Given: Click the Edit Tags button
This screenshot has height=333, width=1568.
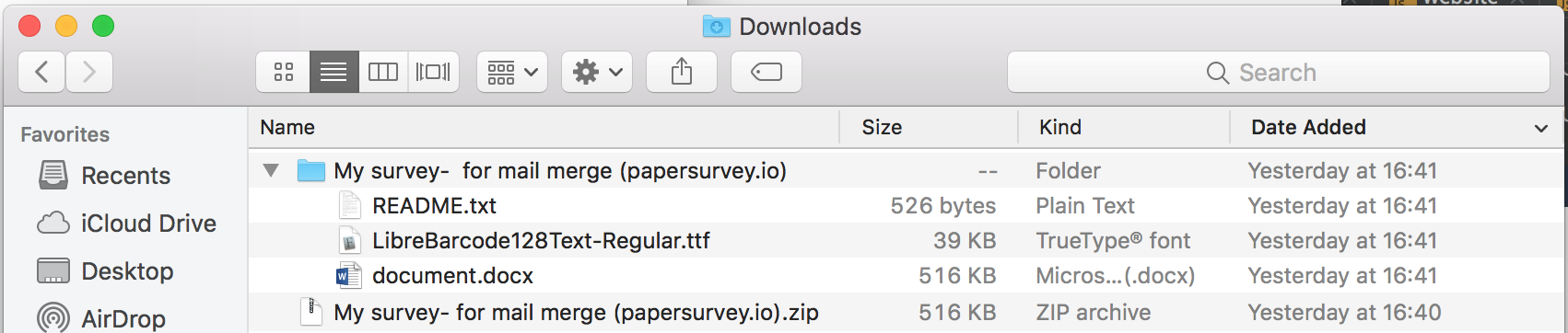Looking at the screenshot, I should pos(766,72).
